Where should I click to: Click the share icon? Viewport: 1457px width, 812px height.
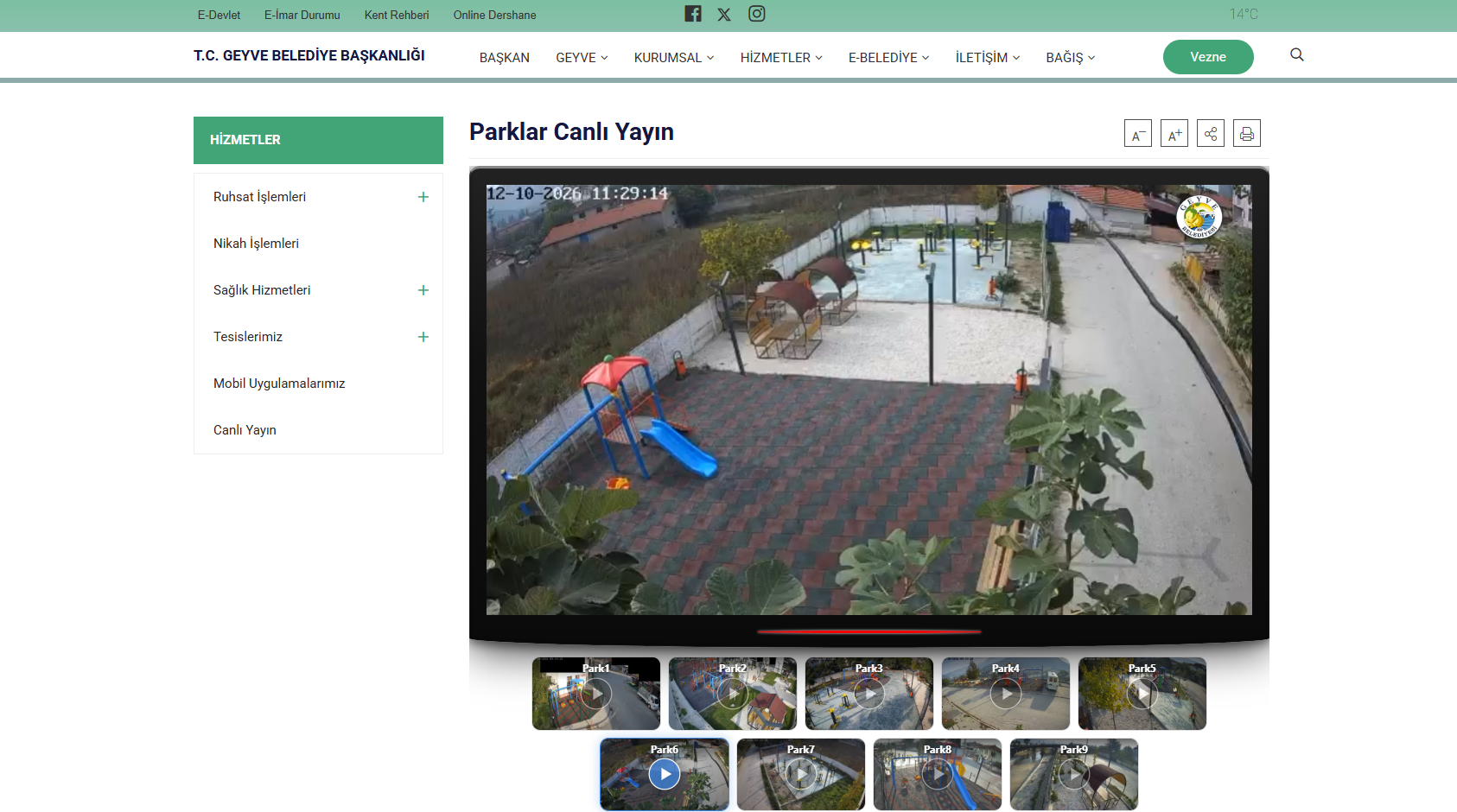tap(1211, 134)
